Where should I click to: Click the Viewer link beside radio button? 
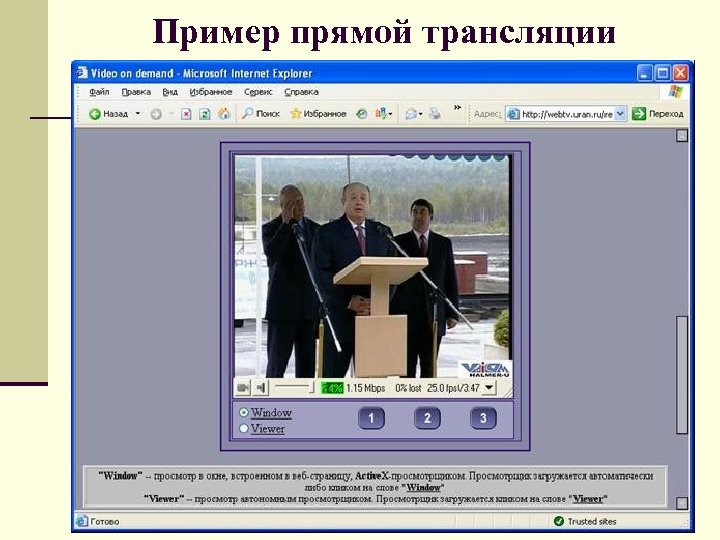click(x=268, y=429)
